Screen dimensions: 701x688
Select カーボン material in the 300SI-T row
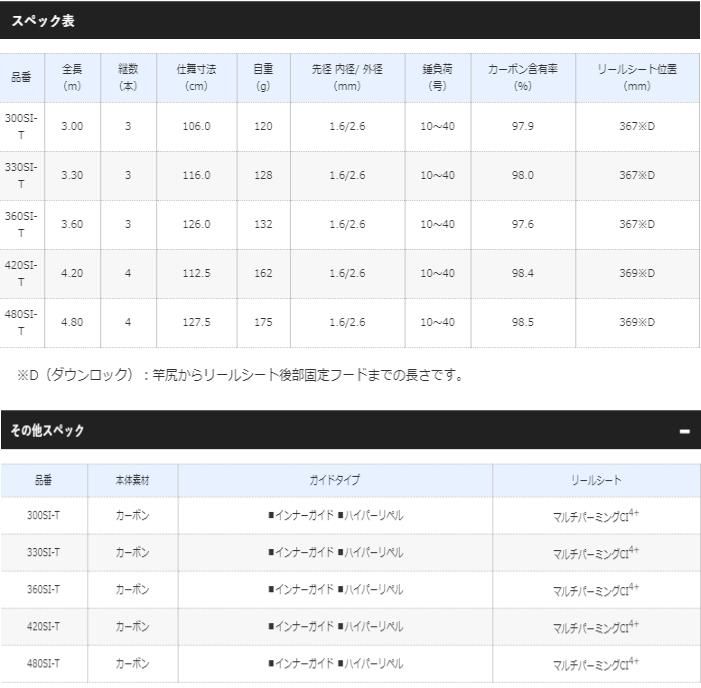coord(132,515)
